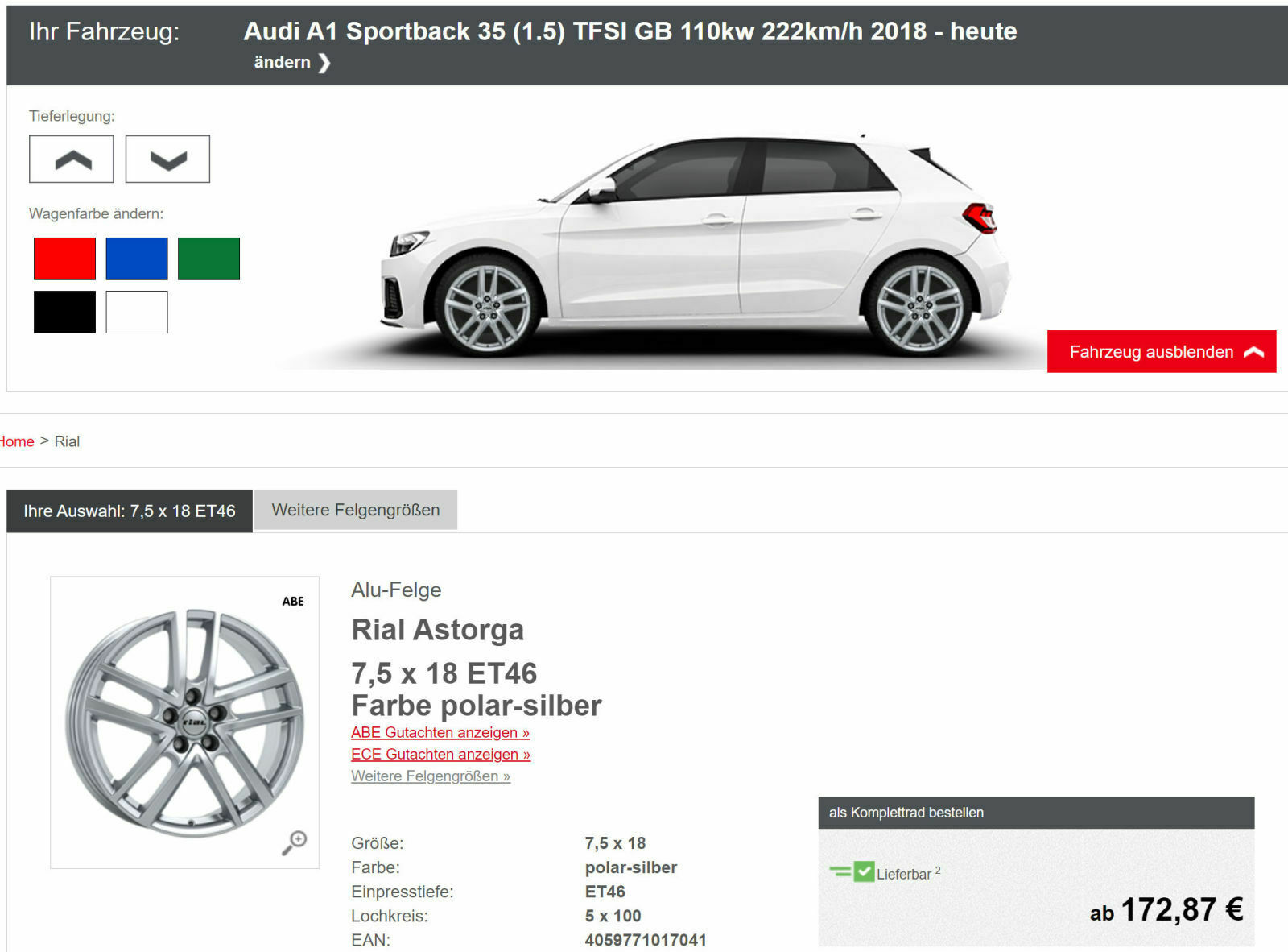
Task: Click the Home breadcrumb link
Action: (16, 441)
